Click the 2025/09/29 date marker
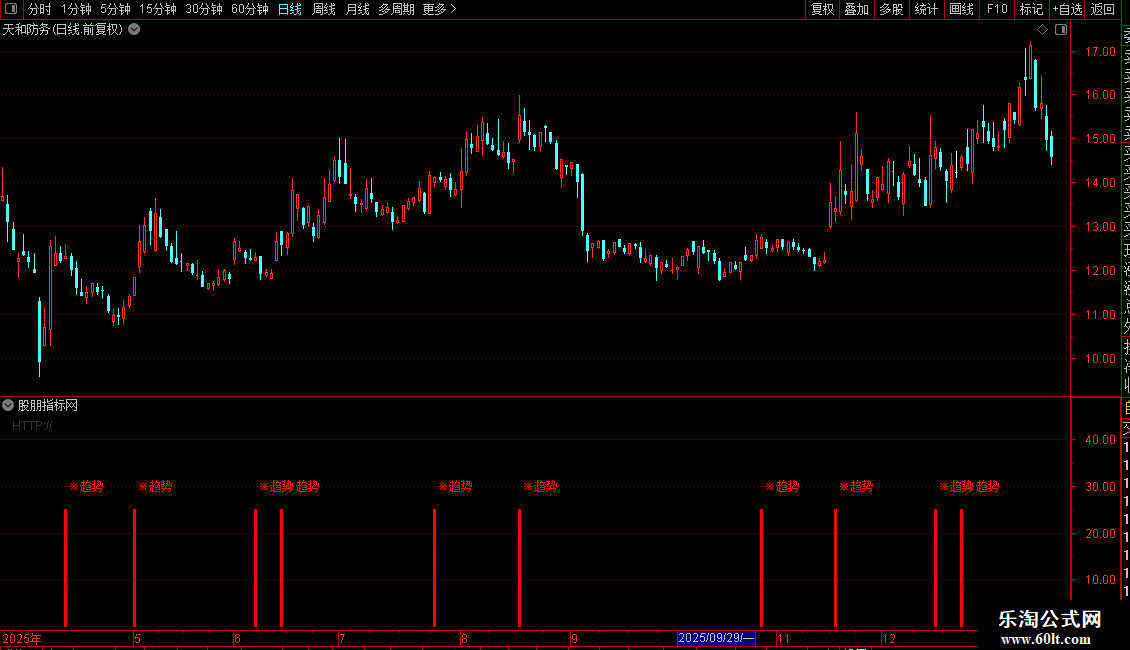This screenshot has width=1130, height=650. [x=716, y=638]
